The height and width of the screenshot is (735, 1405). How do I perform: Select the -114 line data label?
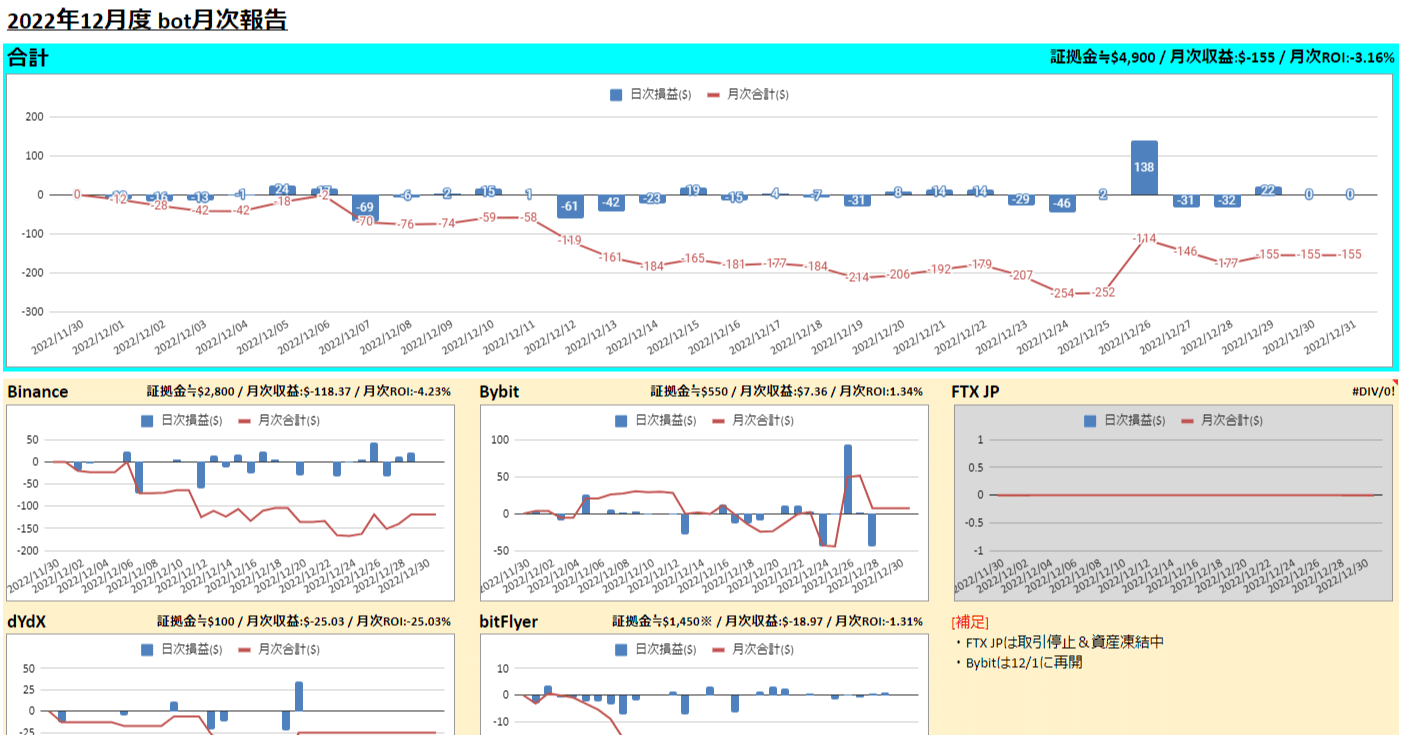click(1144, 239)
